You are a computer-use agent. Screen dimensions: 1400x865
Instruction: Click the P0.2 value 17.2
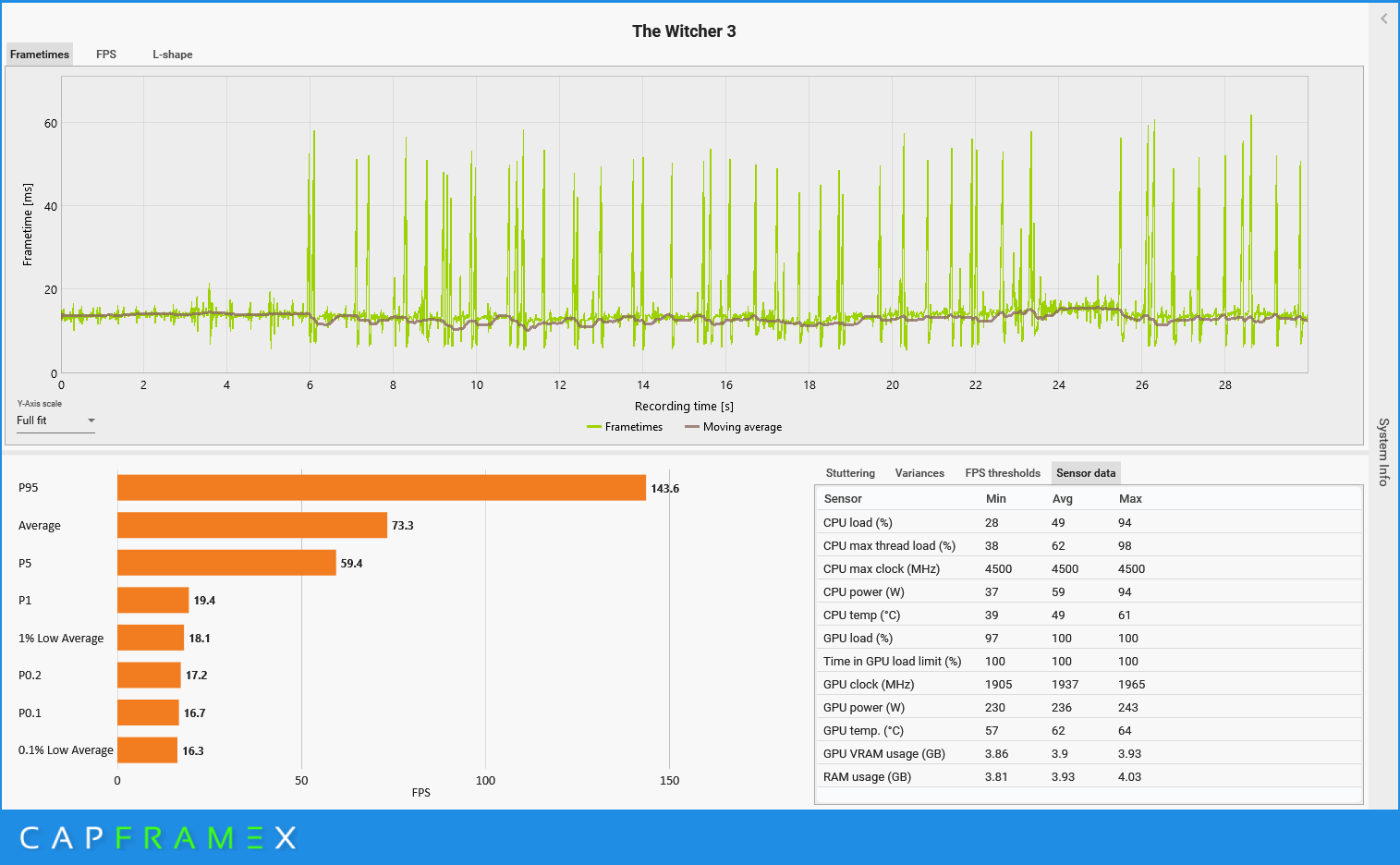(x=196, y=676)
